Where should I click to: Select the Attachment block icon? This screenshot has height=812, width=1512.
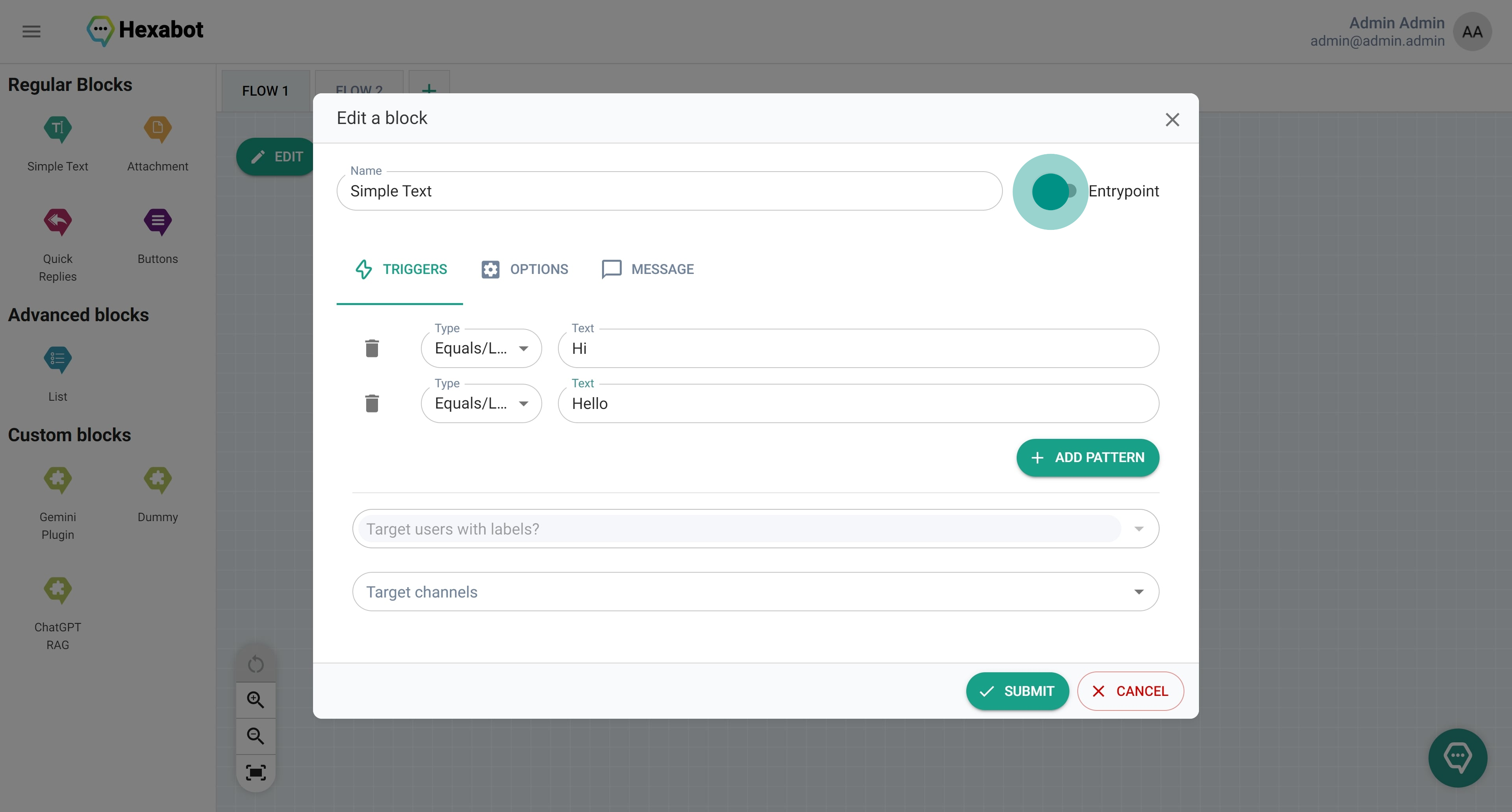[157, 129]
